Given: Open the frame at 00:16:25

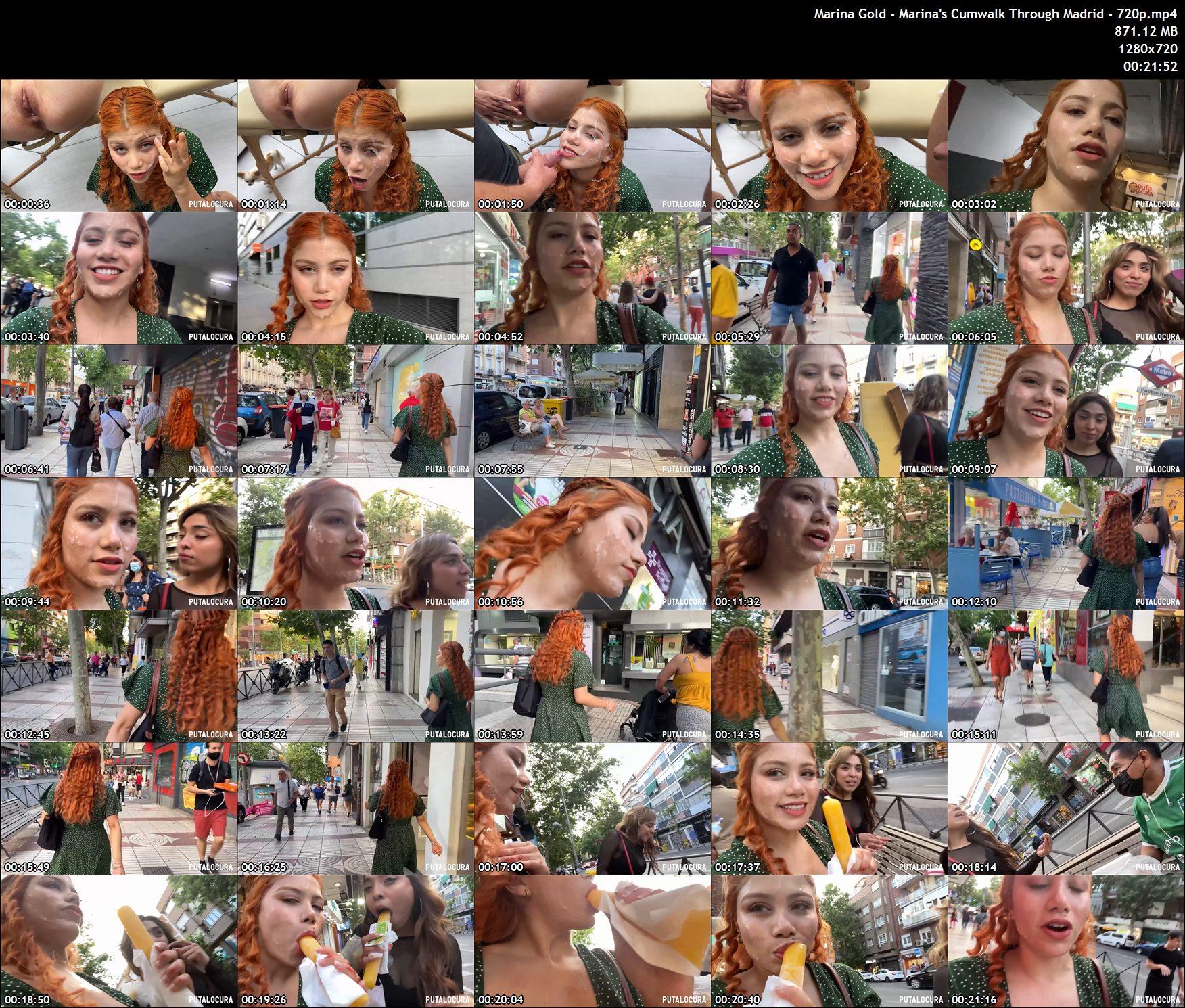Looking at the screenshot, I should [x=355, y=808].
